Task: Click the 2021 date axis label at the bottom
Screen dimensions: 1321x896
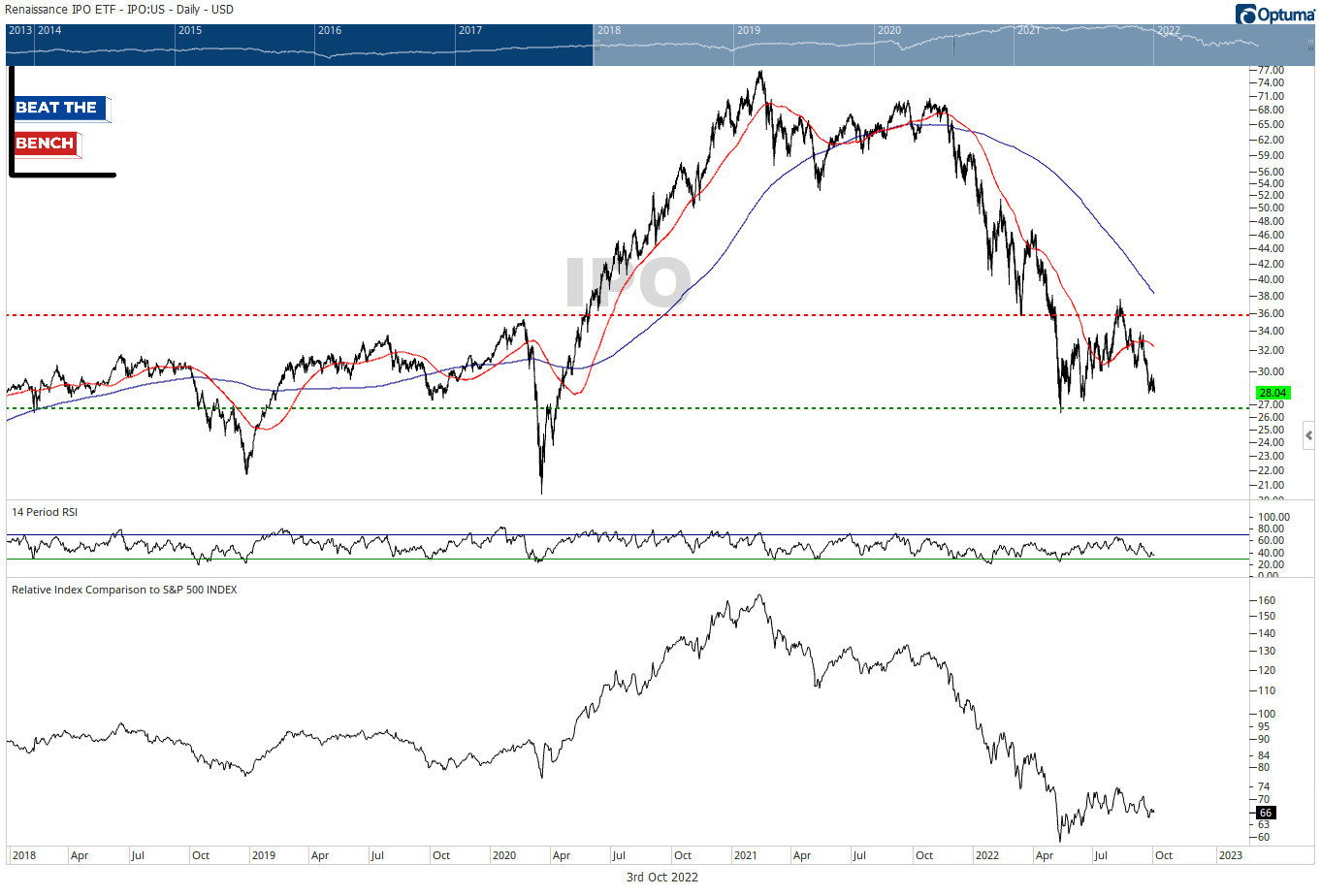Action: click(746, 855)
